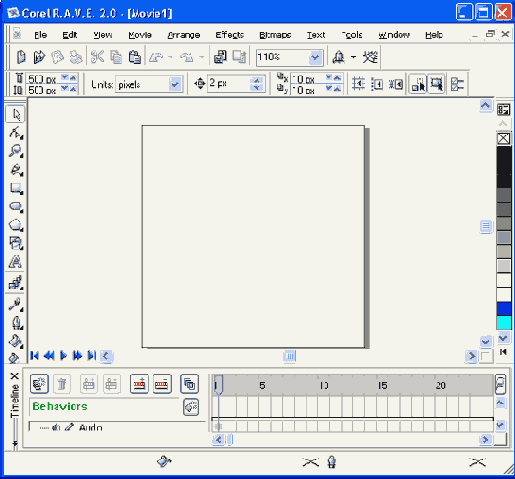Jump to the last frame

tap(92, 356)
